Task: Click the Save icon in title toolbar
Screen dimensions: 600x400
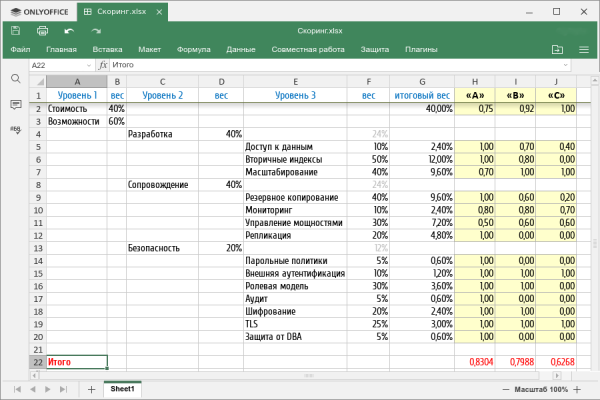Action: [x=16, y=31]
